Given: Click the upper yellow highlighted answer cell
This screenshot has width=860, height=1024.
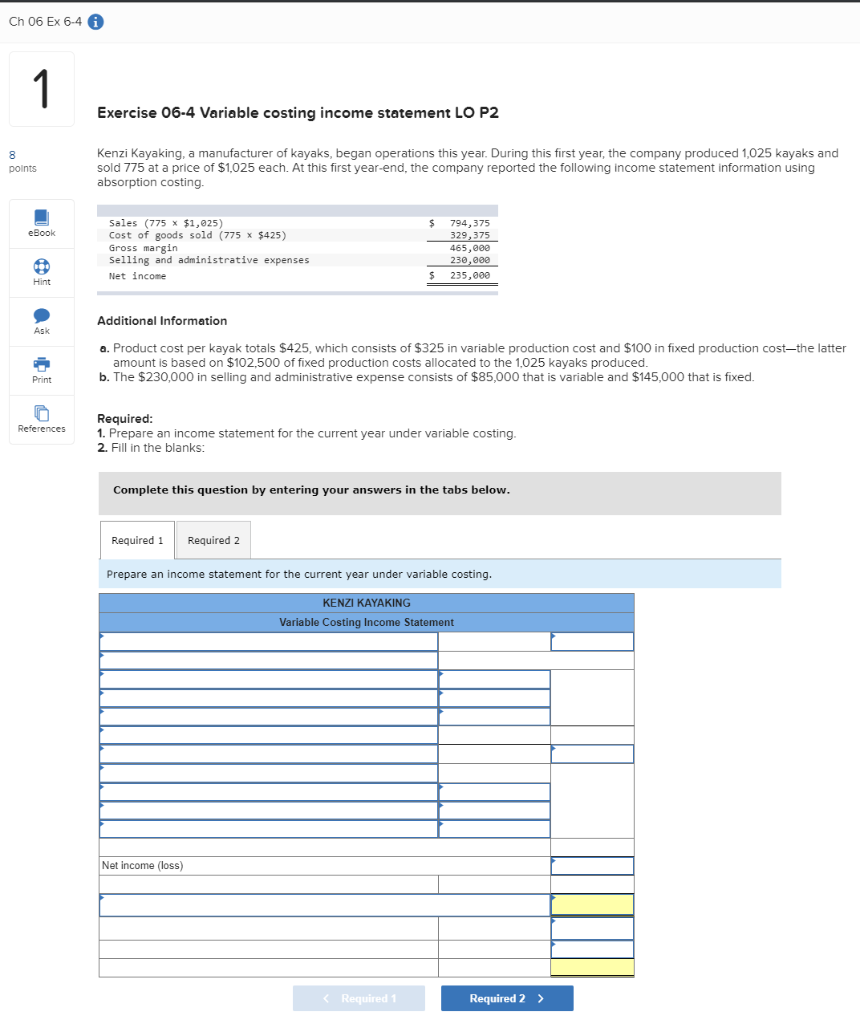Looking at the screenshot, I should pyautogui.click(x=592, y=904).
